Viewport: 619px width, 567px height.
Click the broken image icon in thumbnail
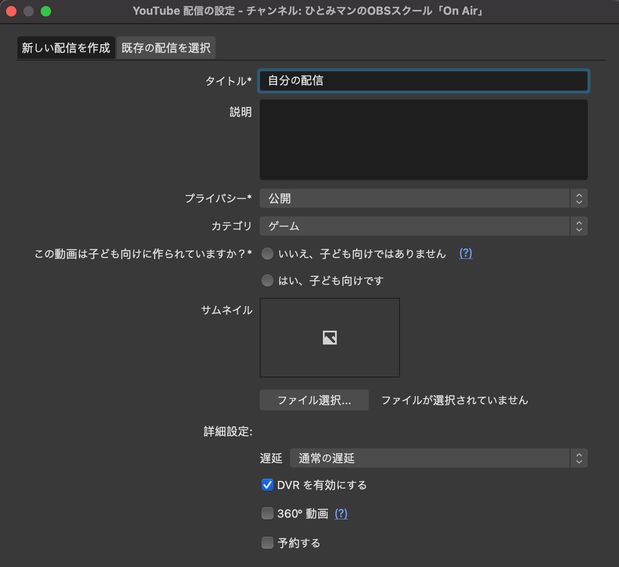point(330,338)
